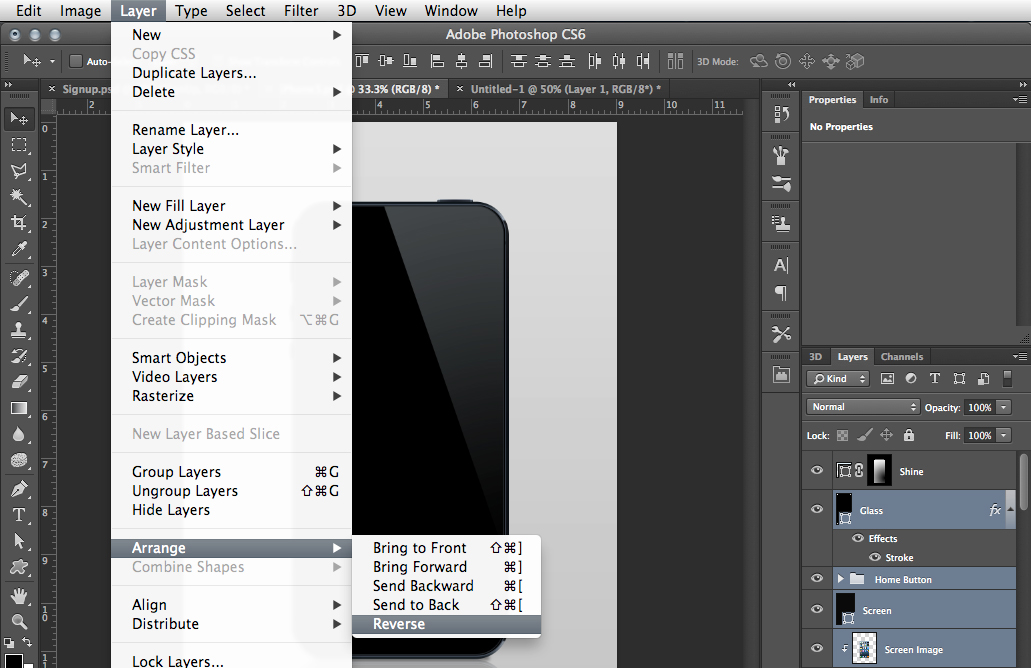Select the Hand tool
The height and width of the screenshot is (668, 1031).
(x=19, y=596)
